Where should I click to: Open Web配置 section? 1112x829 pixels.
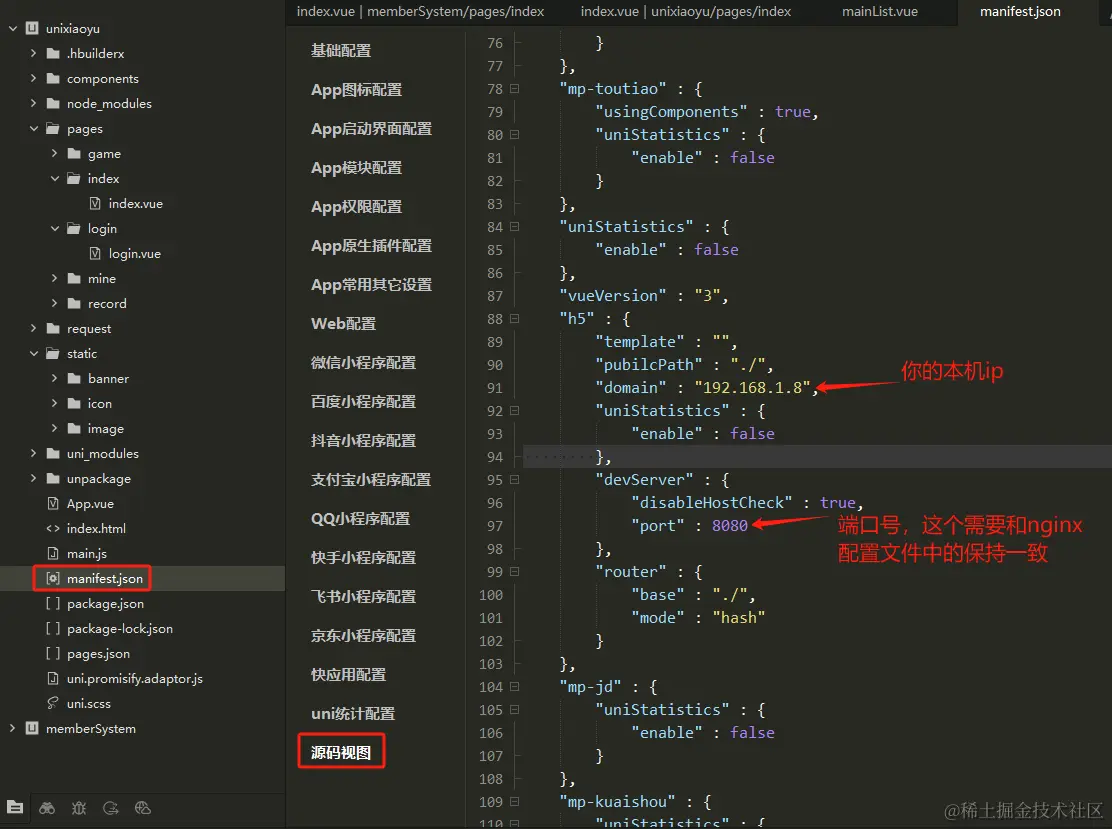click(x=344, y=323)
